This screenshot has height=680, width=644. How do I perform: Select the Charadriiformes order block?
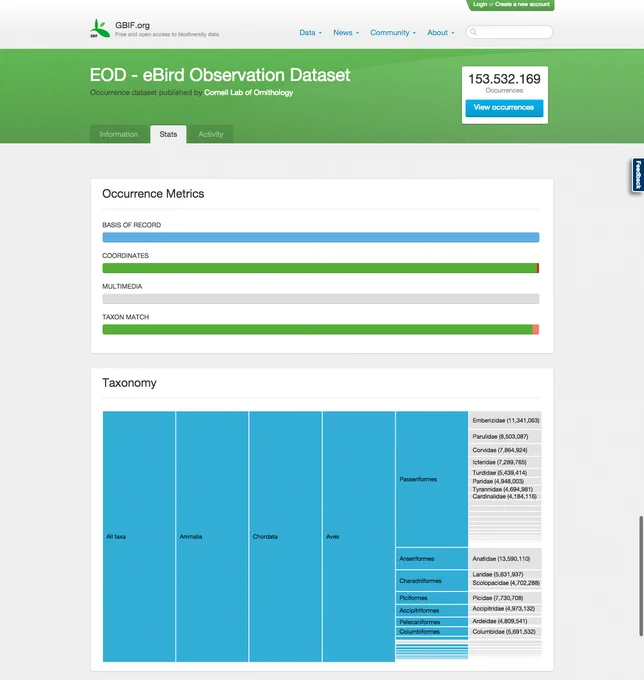pyautogui.click(x=432, y=581)
